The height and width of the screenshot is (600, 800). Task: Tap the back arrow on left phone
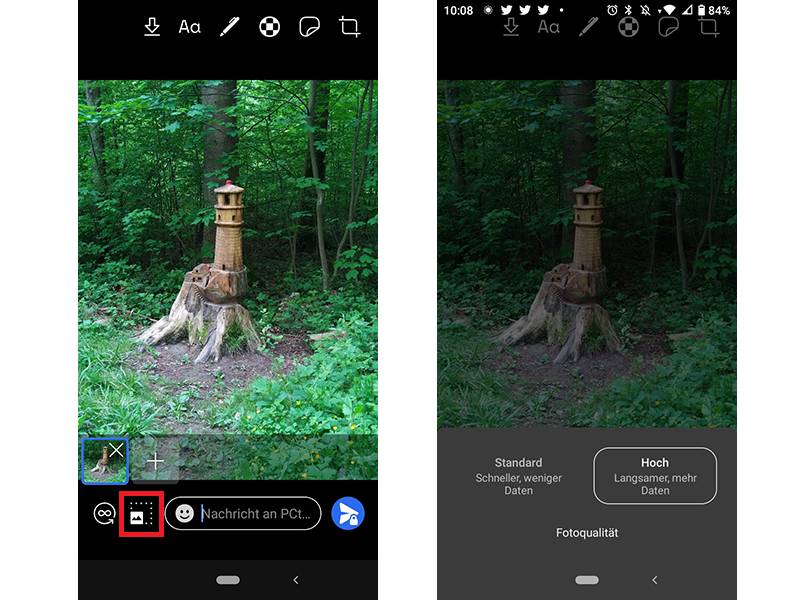296,580
